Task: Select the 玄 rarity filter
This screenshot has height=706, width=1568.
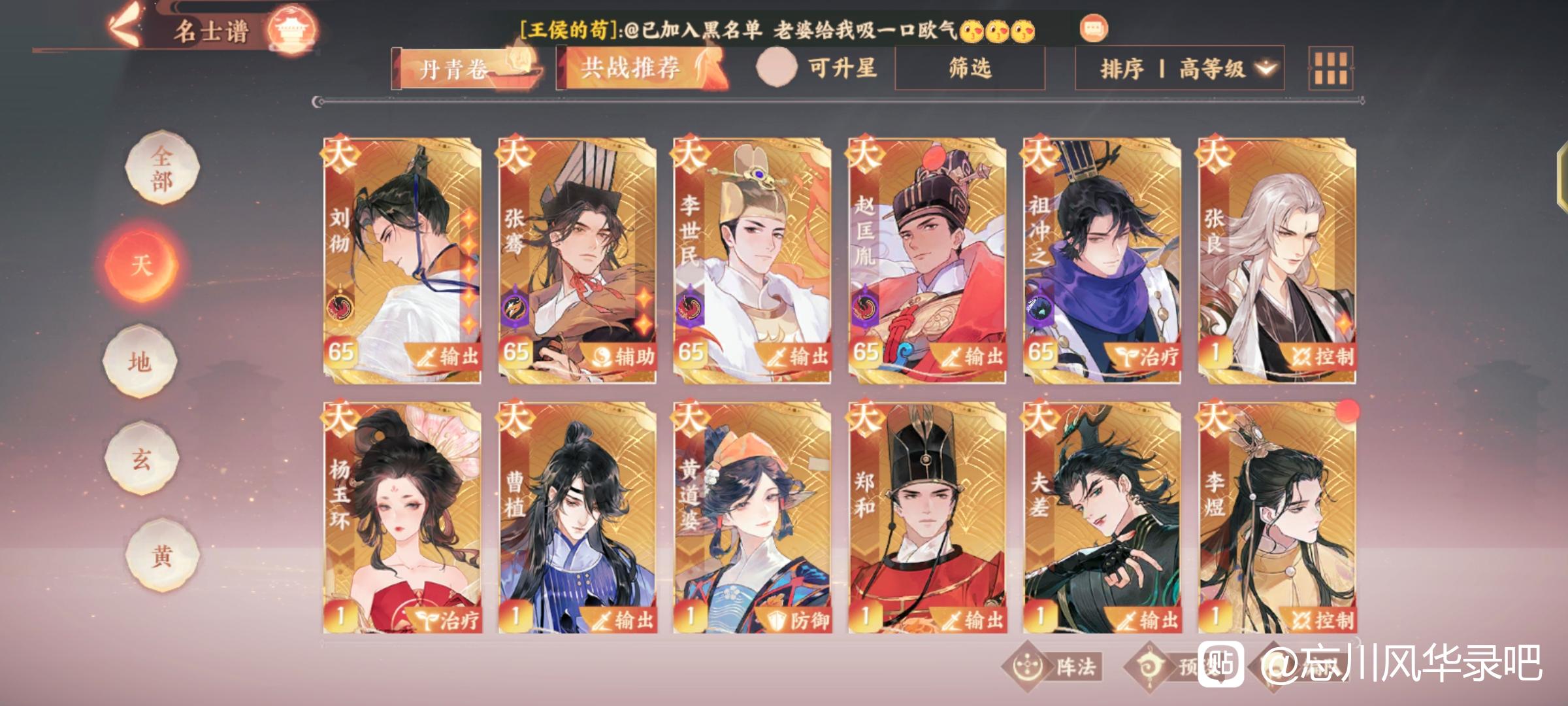Action: (142, 458)
